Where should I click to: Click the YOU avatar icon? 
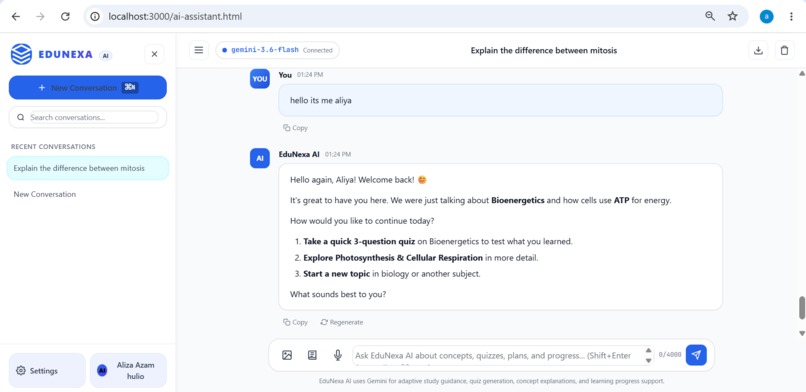(x=260, y=79)
